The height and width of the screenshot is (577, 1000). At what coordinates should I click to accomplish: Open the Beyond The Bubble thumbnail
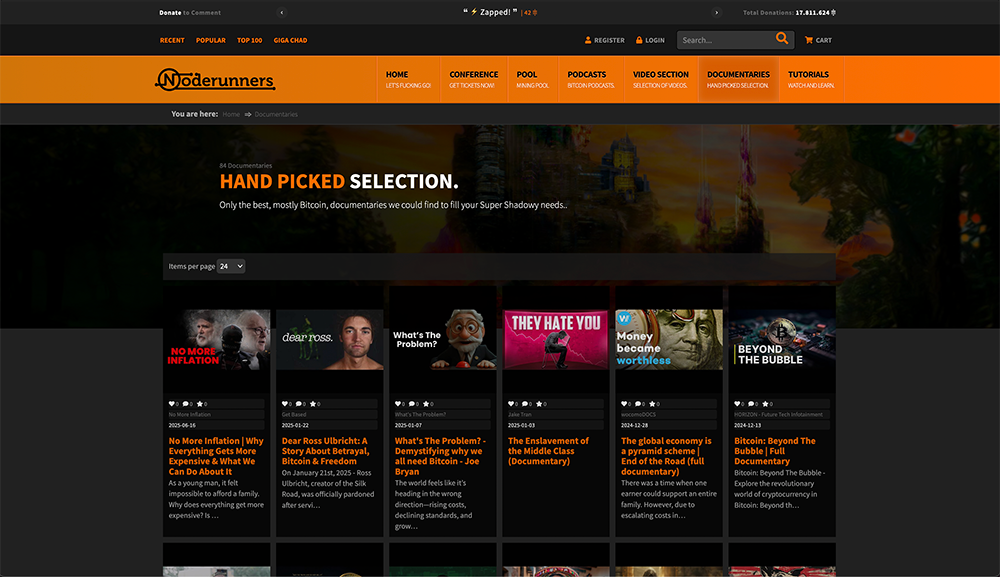pos(781,340)
